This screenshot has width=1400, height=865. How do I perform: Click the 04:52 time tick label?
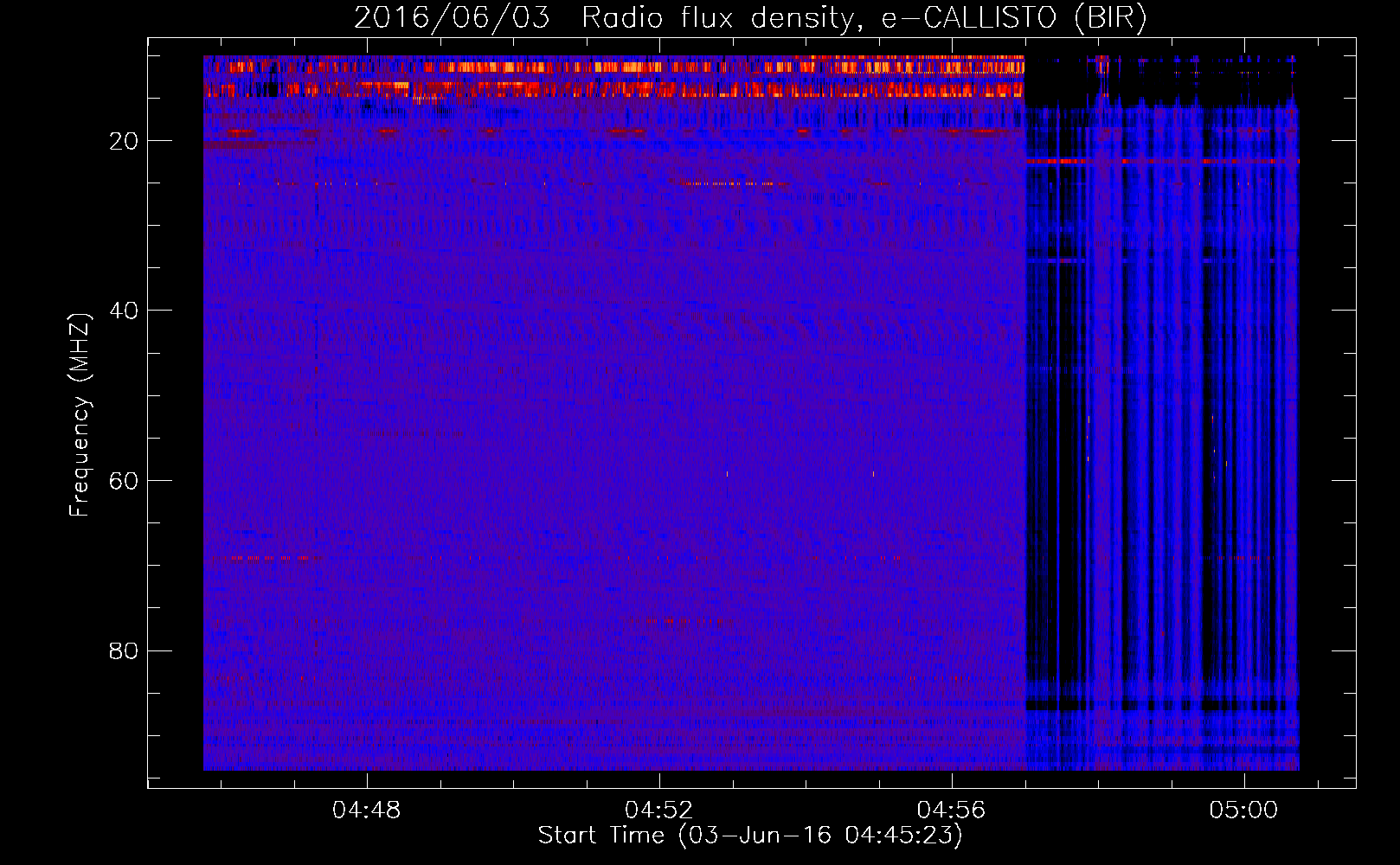click(659, 811)
